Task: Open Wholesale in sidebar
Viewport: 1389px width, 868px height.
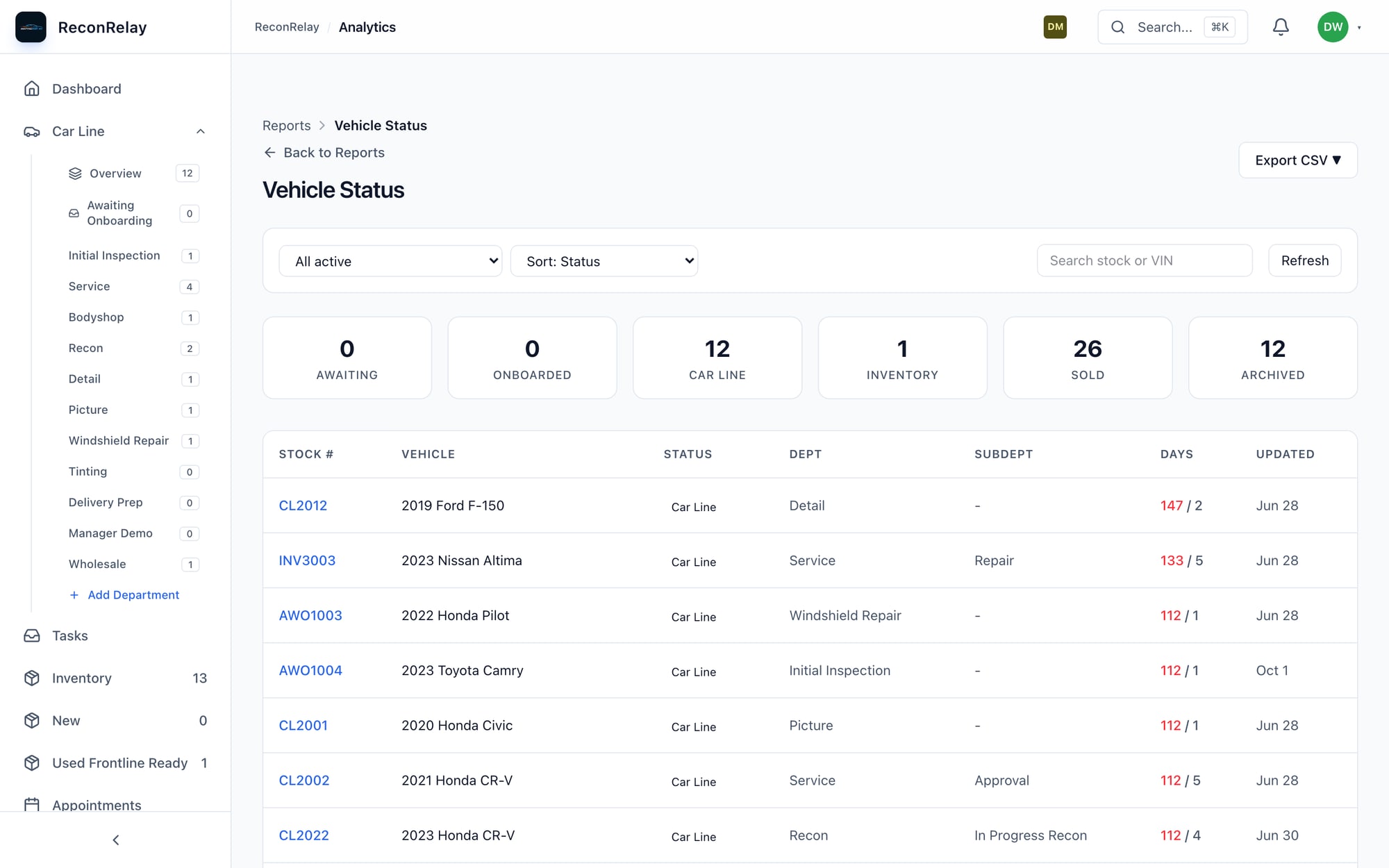Action: (x=97, y=565)
